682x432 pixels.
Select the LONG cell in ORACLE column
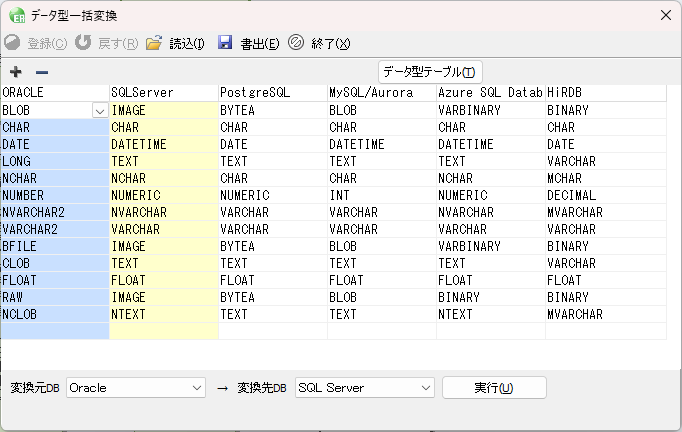[x=55, y=161]
